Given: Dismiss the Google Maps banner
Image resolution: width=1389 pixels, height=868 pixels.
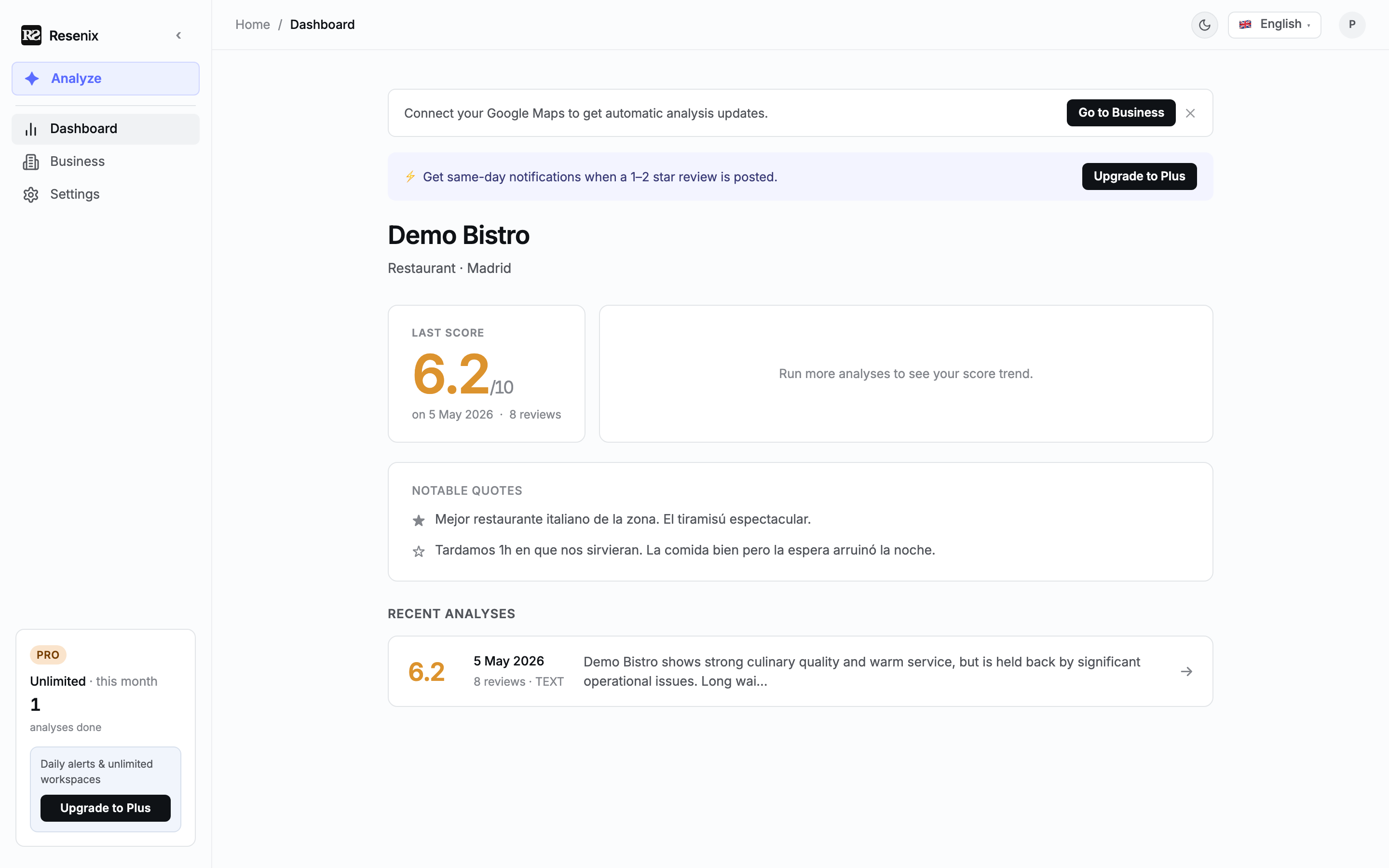Looking at the screenshot, I should (1190, 113).
